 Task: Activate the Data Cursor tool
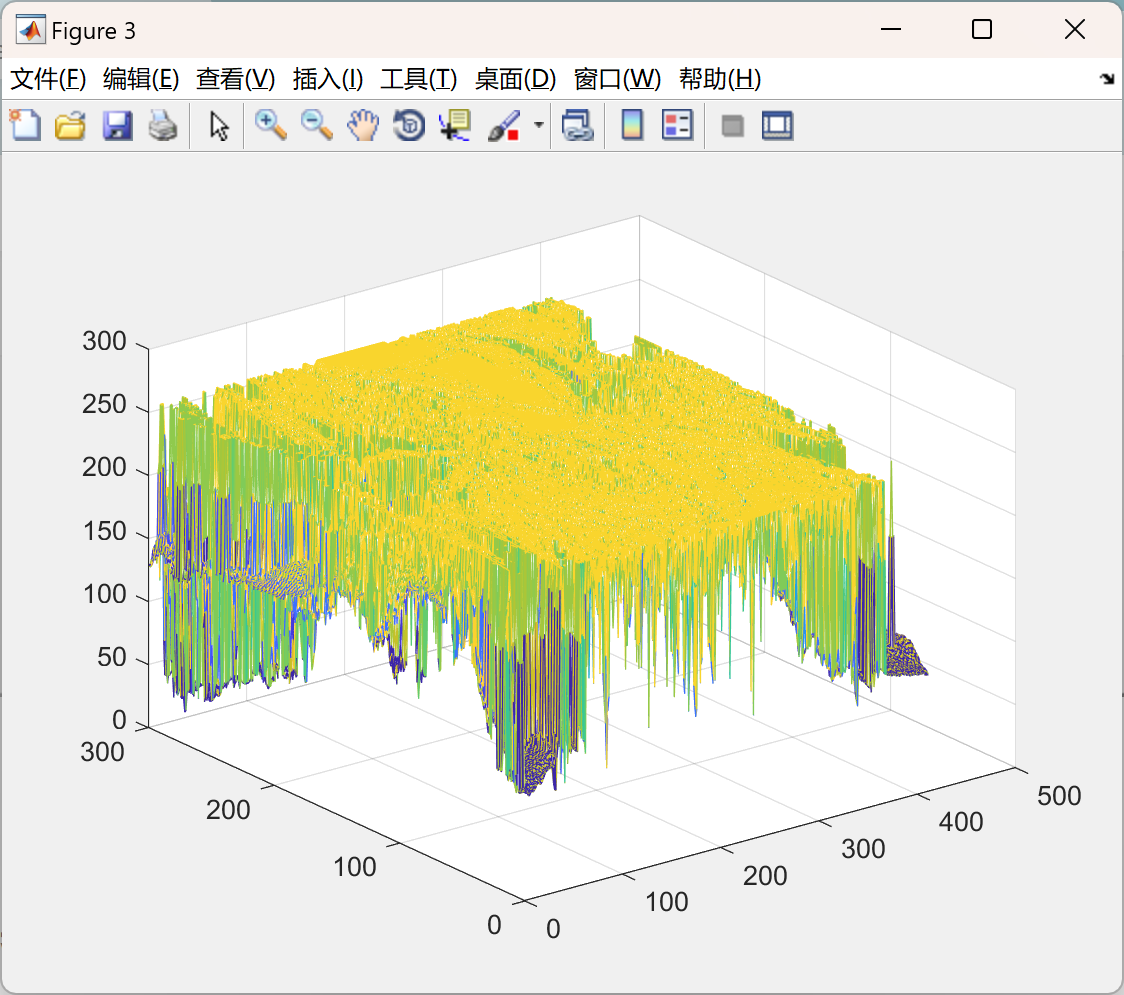click(455, 125)
